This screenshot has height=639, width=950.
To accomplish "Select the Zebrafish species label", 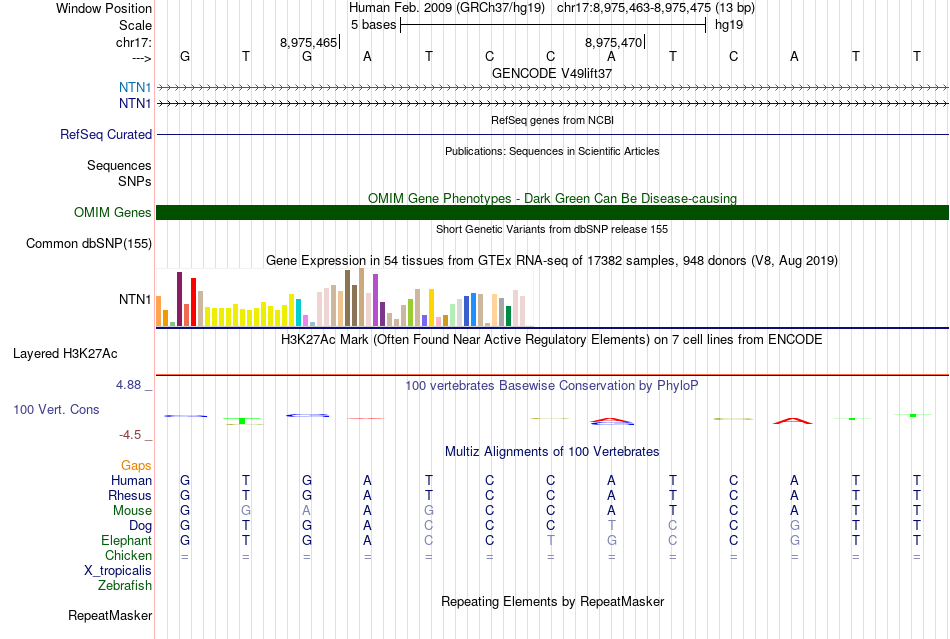I will tap(125, 586).
